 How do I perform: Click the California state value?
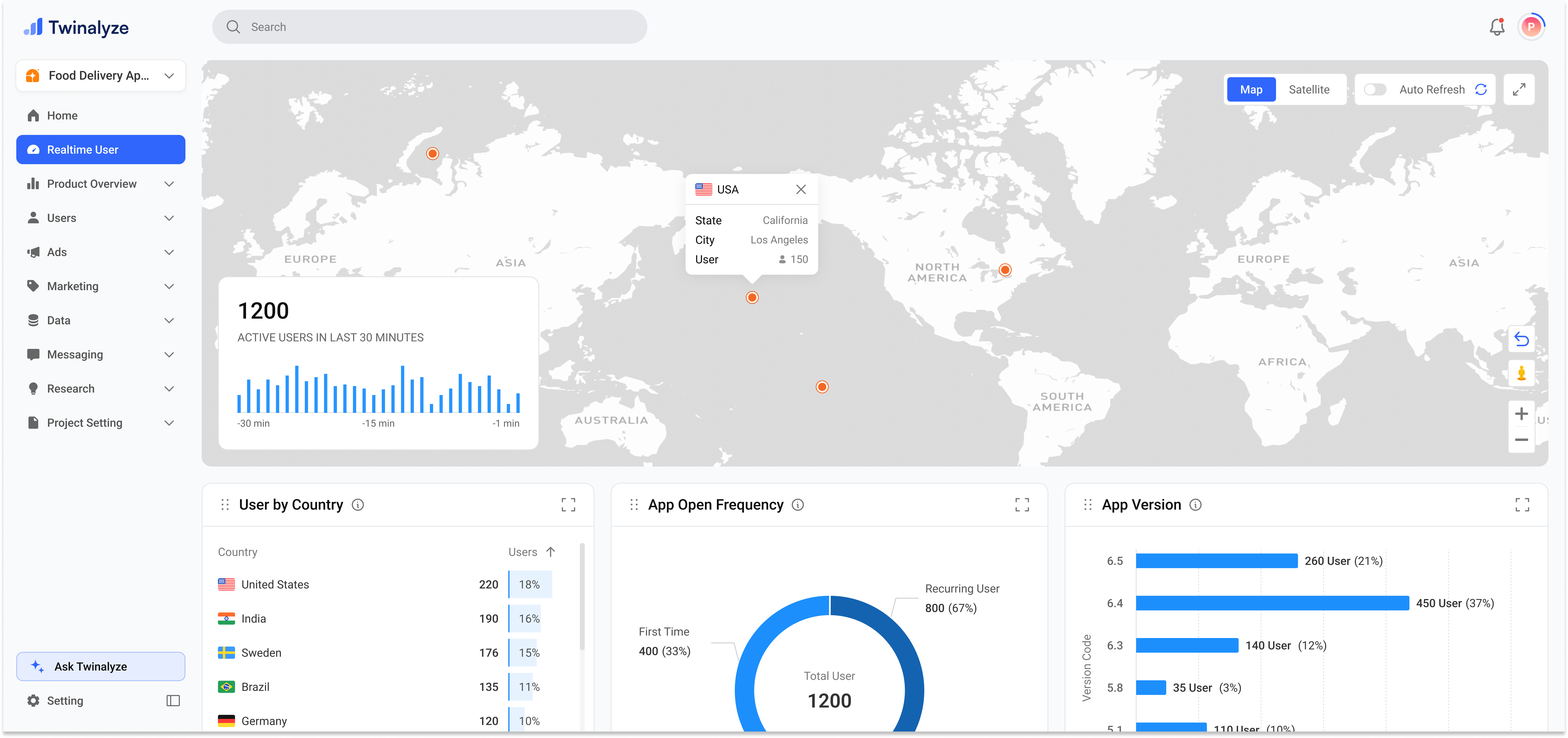(785, 220)
